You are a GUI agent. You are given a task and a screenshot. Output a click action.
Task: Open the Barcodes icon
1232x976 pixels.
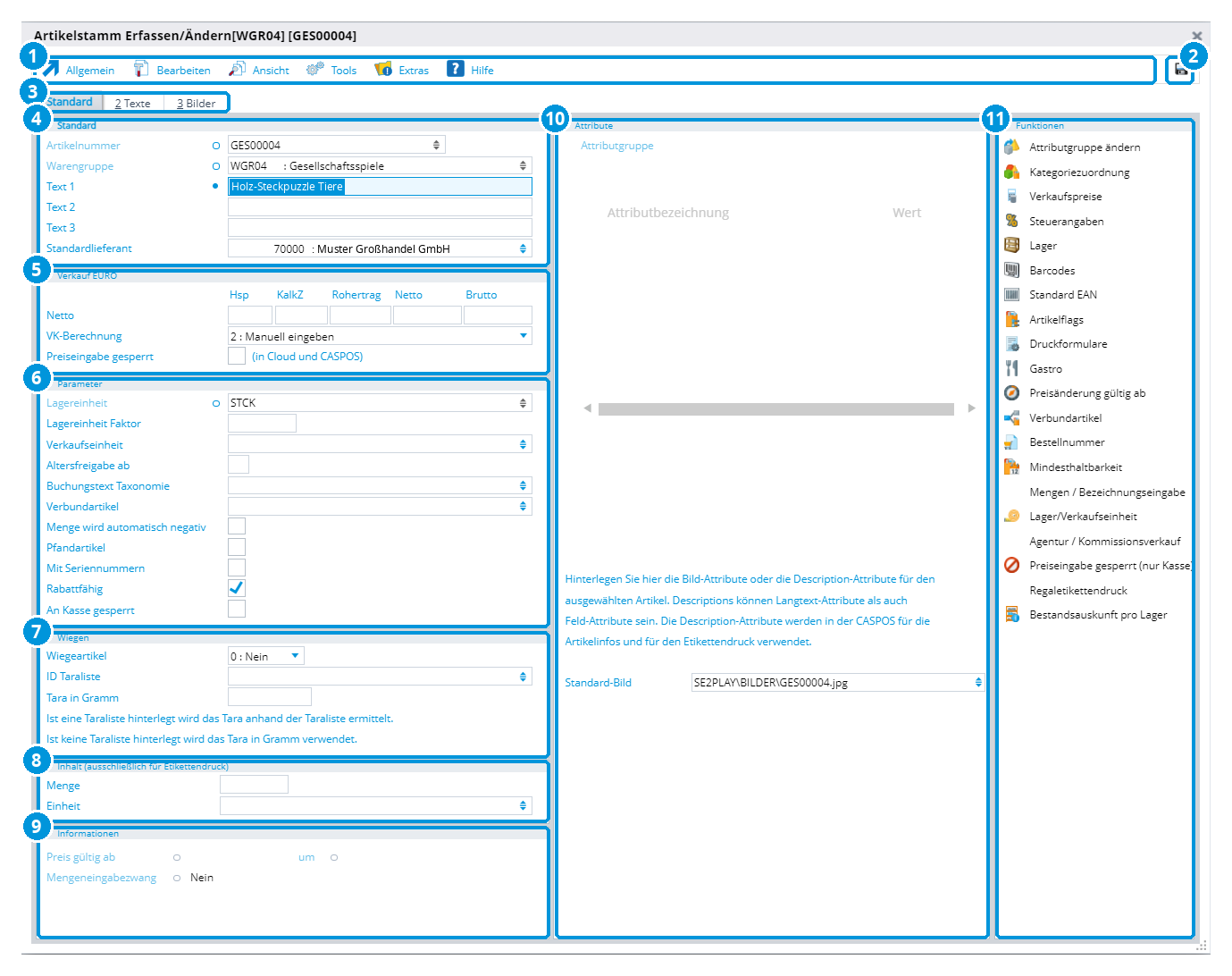(1011, 270)
